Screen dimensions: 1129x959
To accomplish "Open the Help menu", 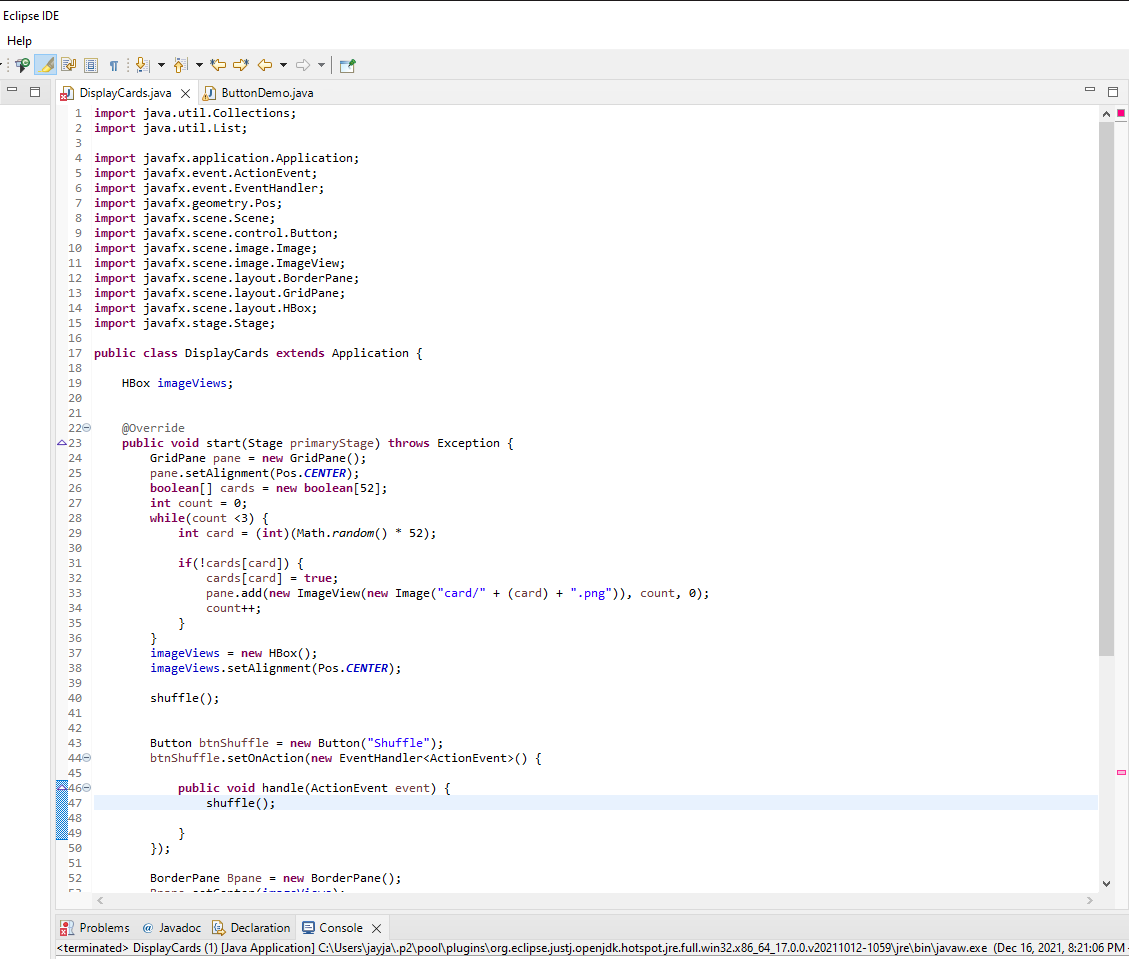I will pos(19,41).
